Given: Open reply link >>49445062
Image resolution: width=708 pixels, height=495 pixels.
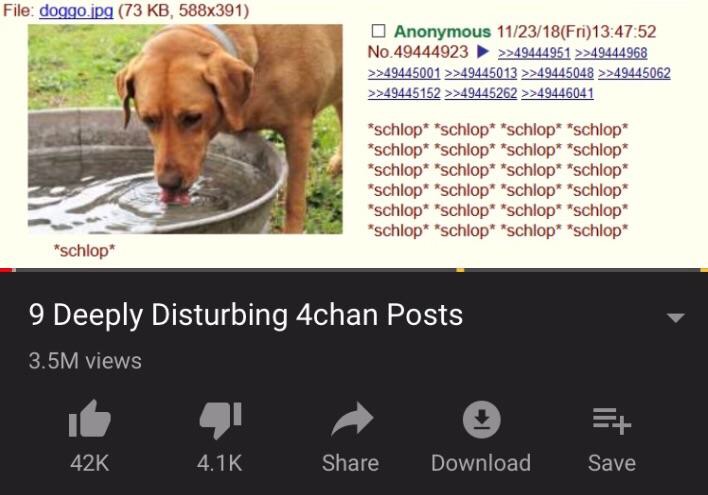Looking at the screenshot, I should click(634, 73).
